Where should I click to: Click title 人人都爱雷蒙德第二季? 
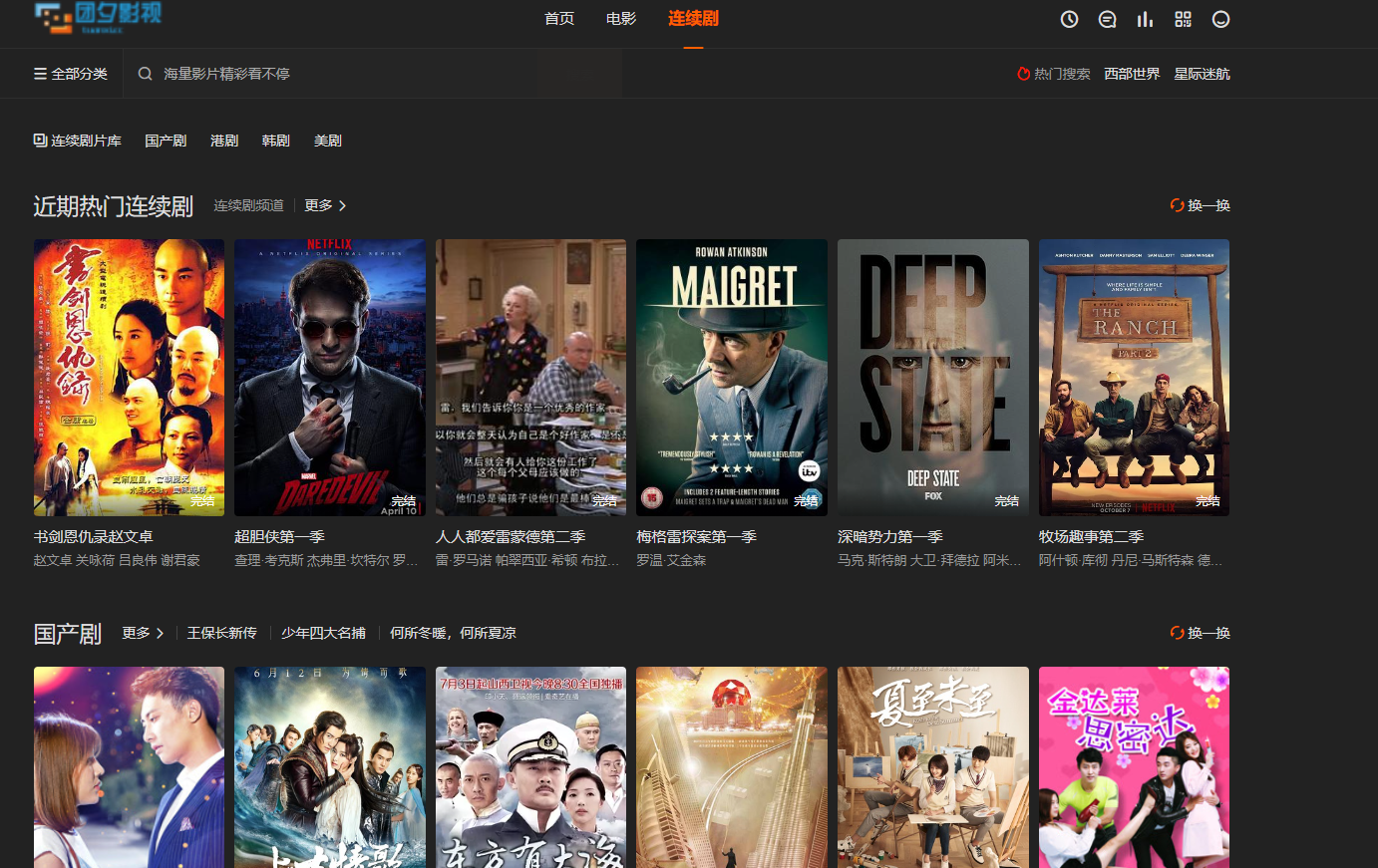(x=511, y=536)
